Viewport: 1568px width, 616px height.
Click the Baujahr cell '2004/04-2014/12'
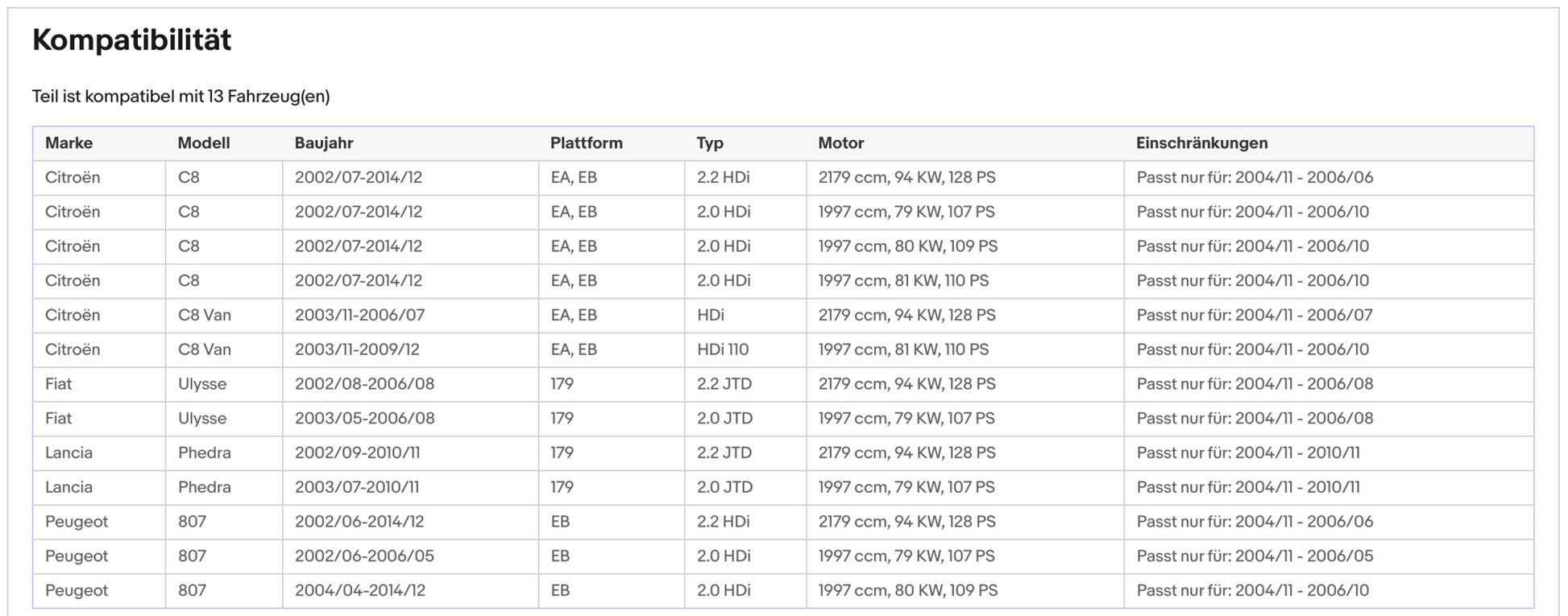pos(359,590)
